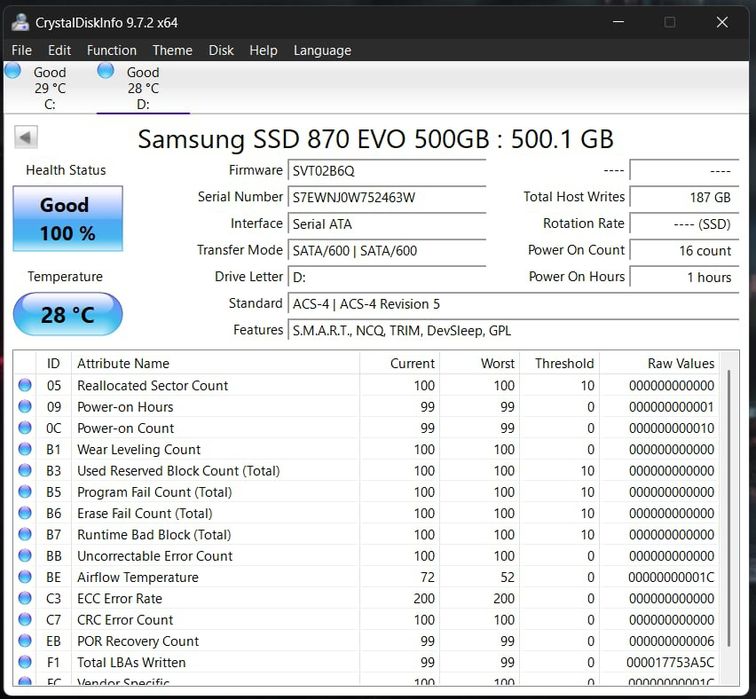The height and width of the screenshot is (699, 756).
Task: Click the Features S.M.A.R.T., NCQ field
Action: (x=513, y=330)
